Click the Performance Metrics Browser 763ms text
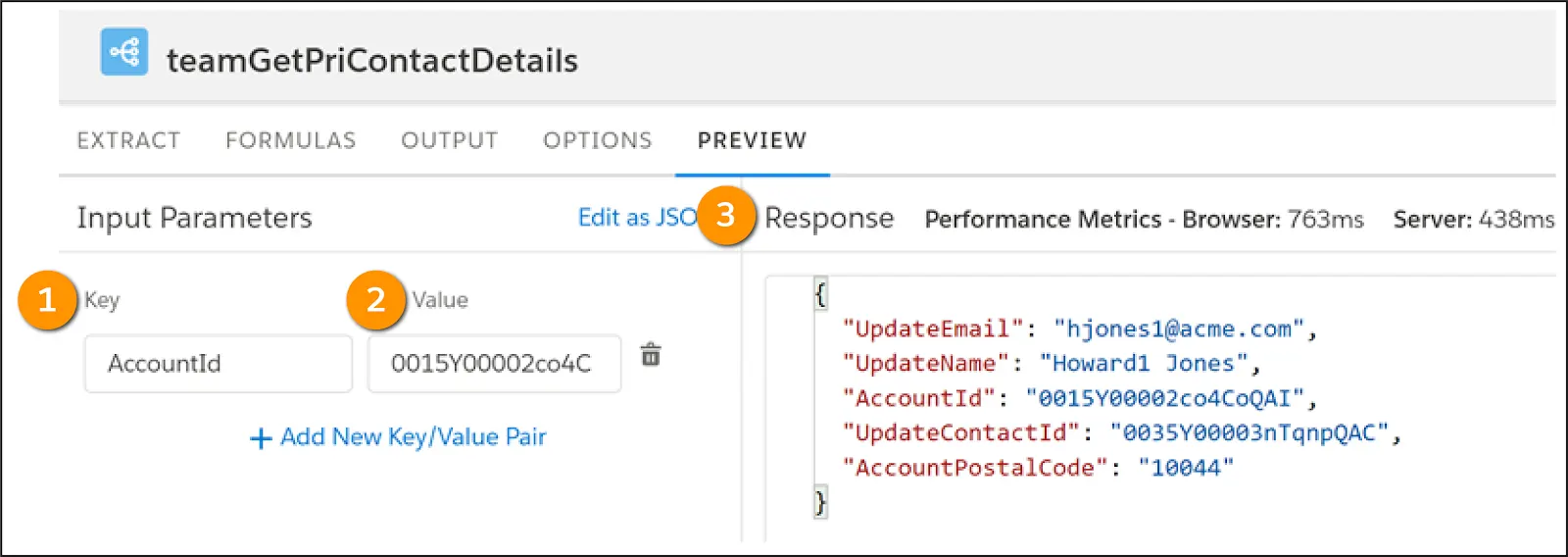This screenshot has width=1568, height=557. pyautogui.click(x=1144, y=219)
